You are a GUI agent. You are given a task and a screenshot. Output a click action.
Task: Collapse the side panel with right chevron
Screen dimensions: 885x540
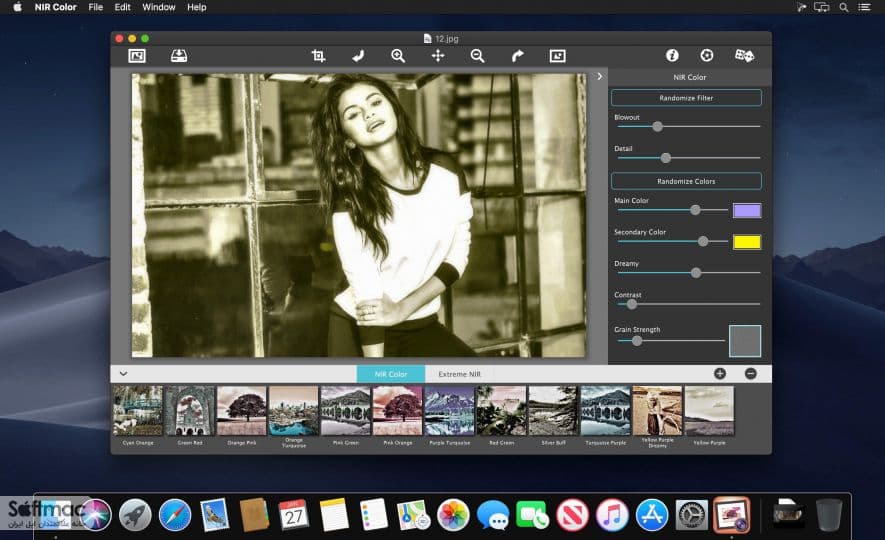coord(599,76)
